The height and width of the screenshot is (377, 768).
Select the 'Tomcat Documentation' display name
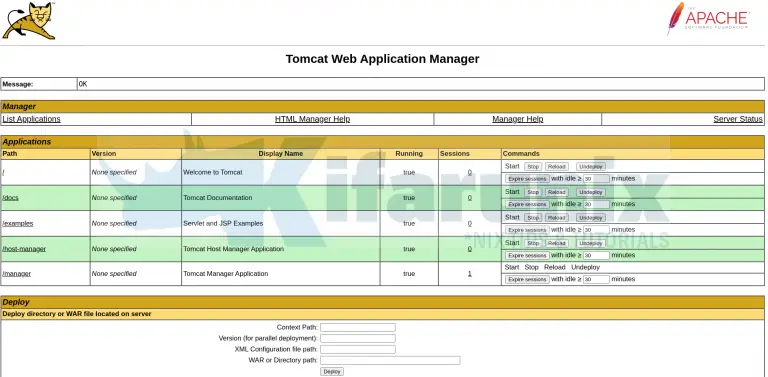click(217, 198)
